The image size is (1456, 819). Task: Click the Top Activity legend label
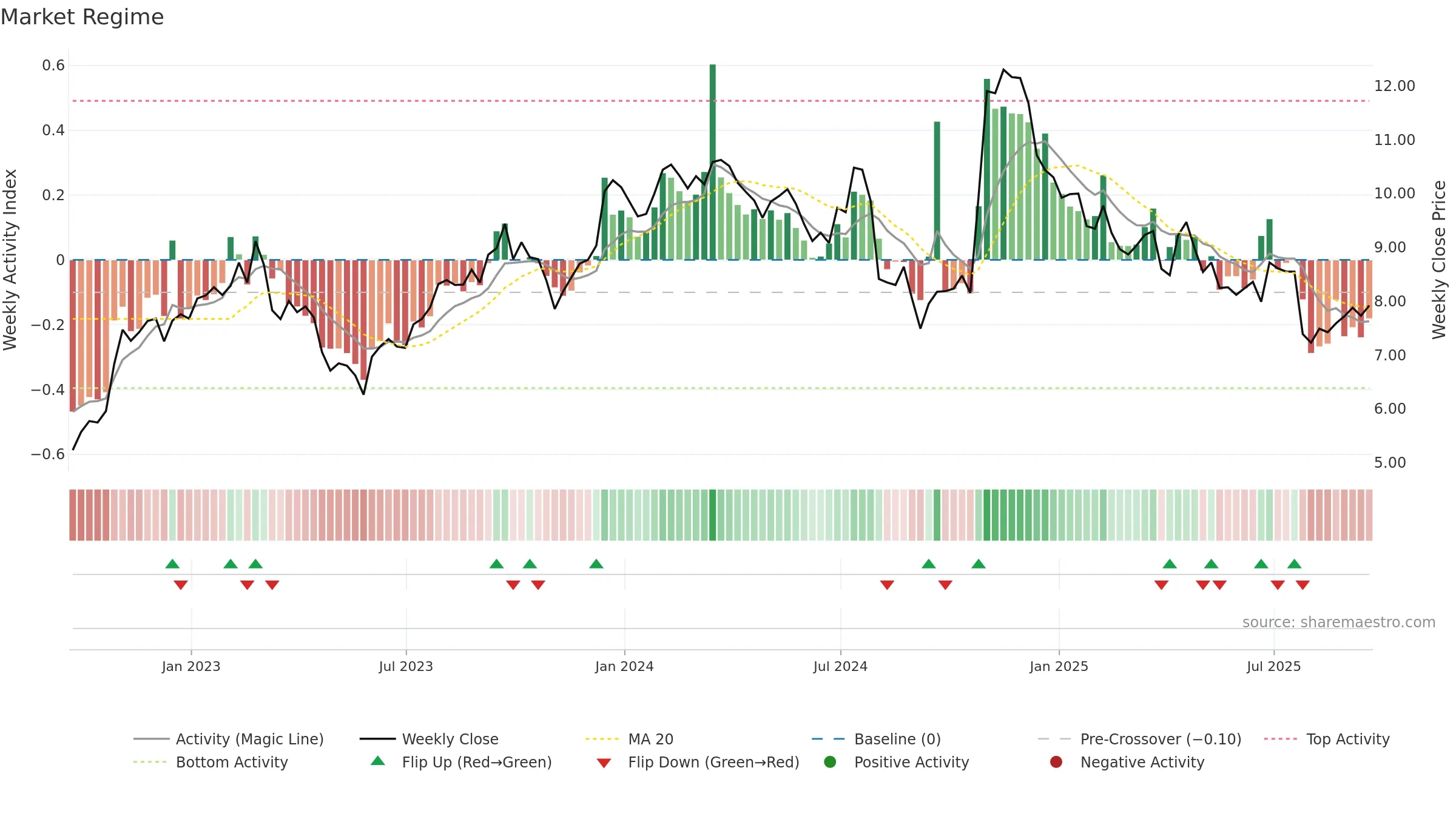pyautogui.click(x=1348, y=739)
